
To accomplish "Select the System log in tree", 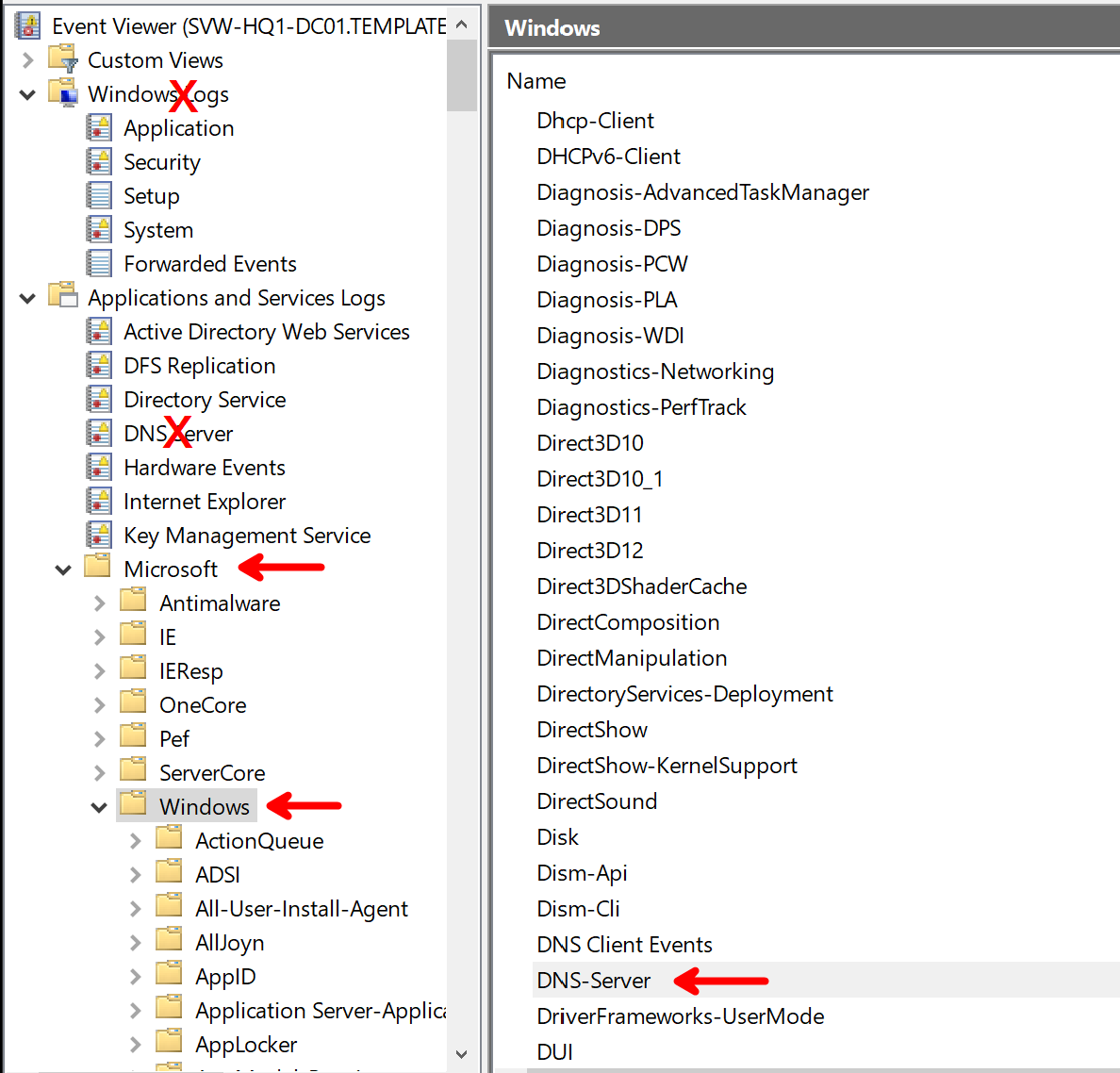I will click(158, 230).
